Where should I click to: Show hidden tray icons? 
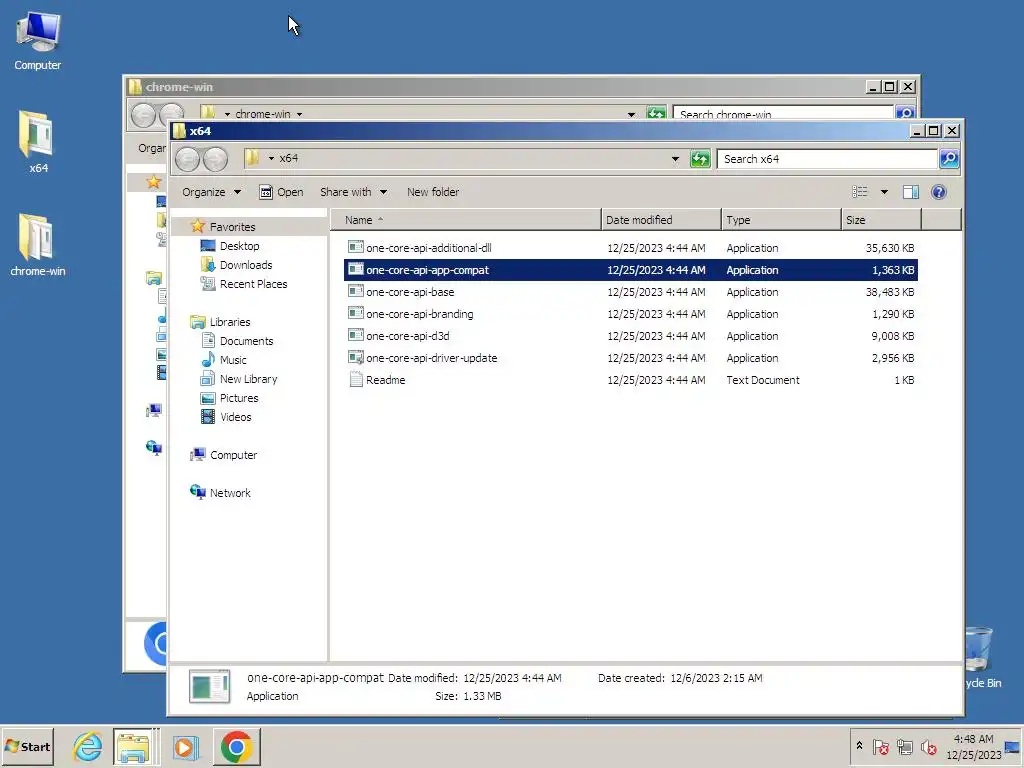coord(859,745)
